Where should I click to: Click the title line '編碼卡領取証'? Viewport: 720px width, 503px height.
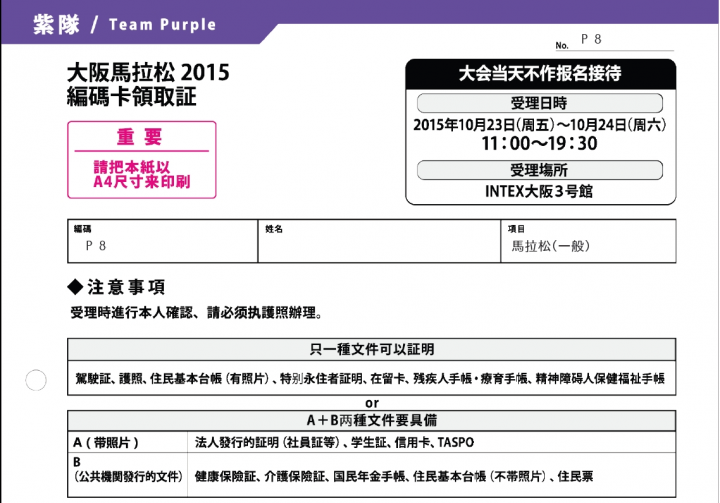point(132,97)
